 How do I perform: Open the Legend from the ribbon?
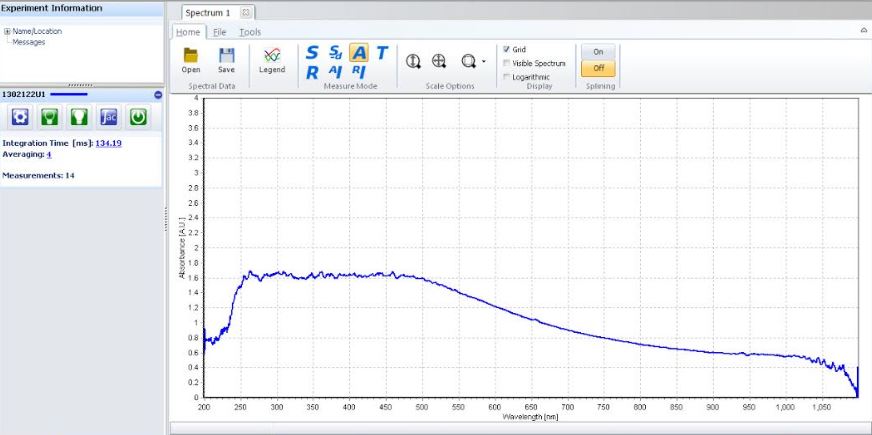(x=271, y=59)
